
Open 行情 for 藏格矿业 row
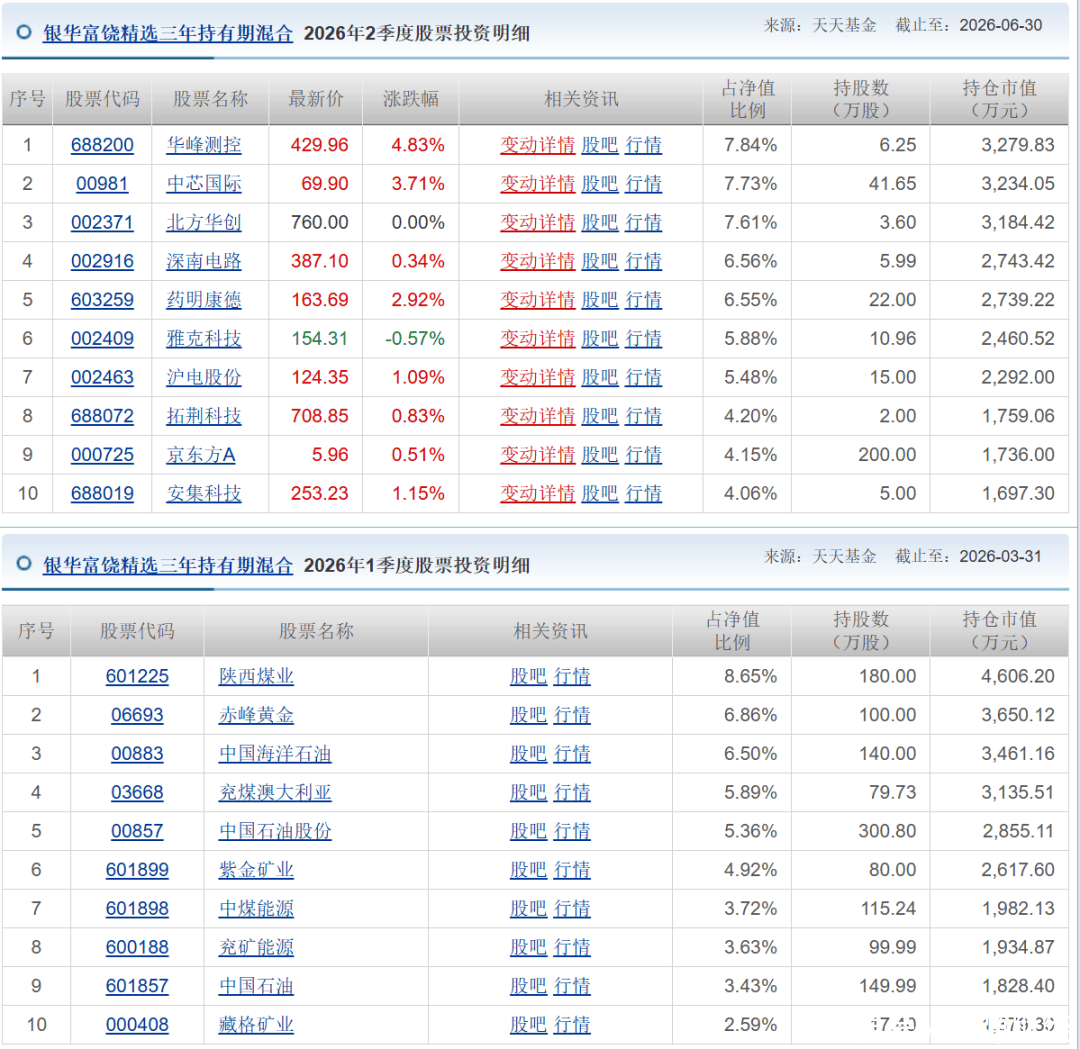tap(572, 1024)
